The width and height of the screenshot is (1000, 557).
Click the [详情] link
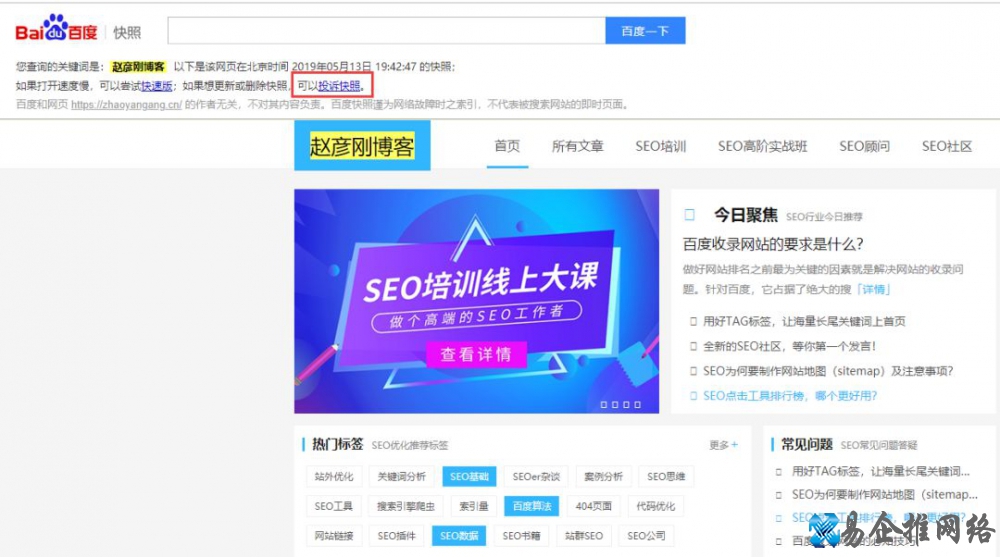click(874, 290)
